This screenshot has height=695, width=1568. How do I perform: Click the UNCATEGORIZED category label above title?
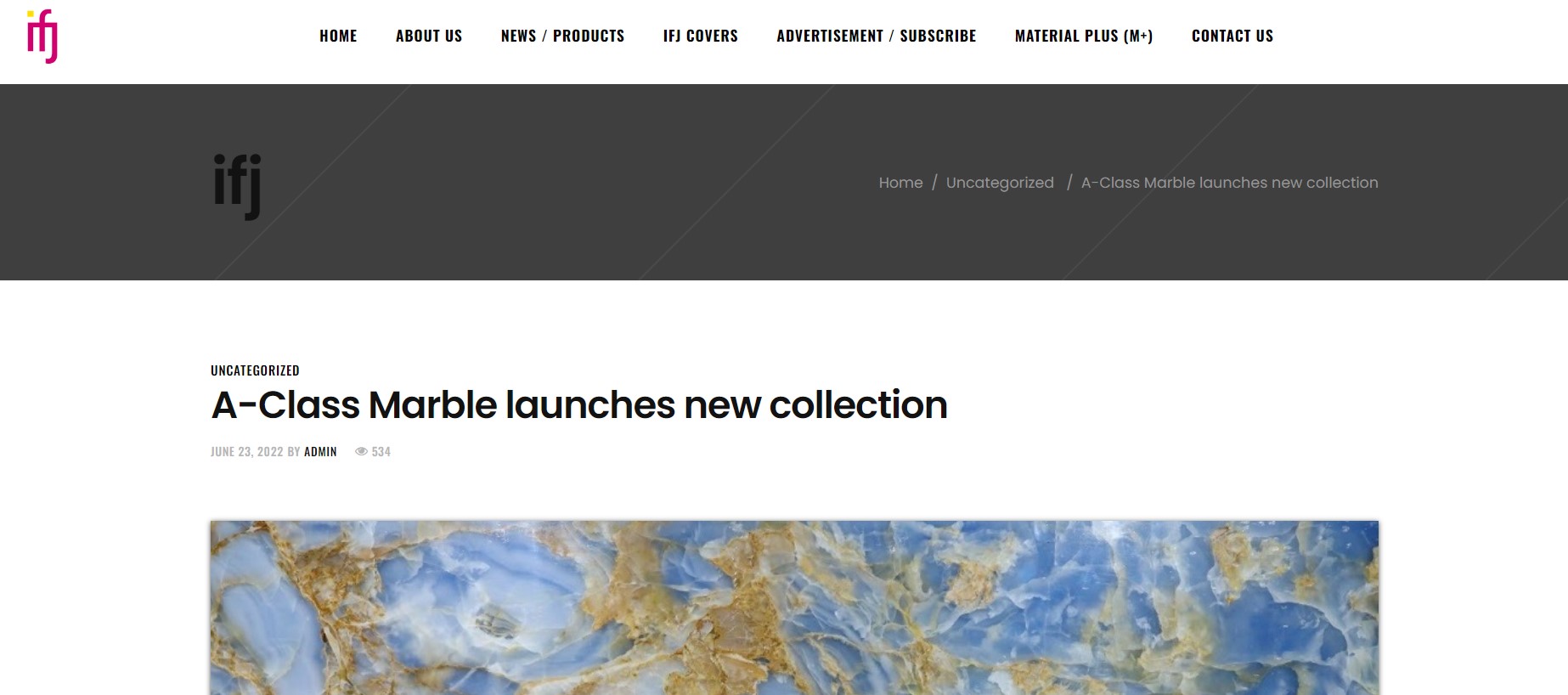point(255,370)
